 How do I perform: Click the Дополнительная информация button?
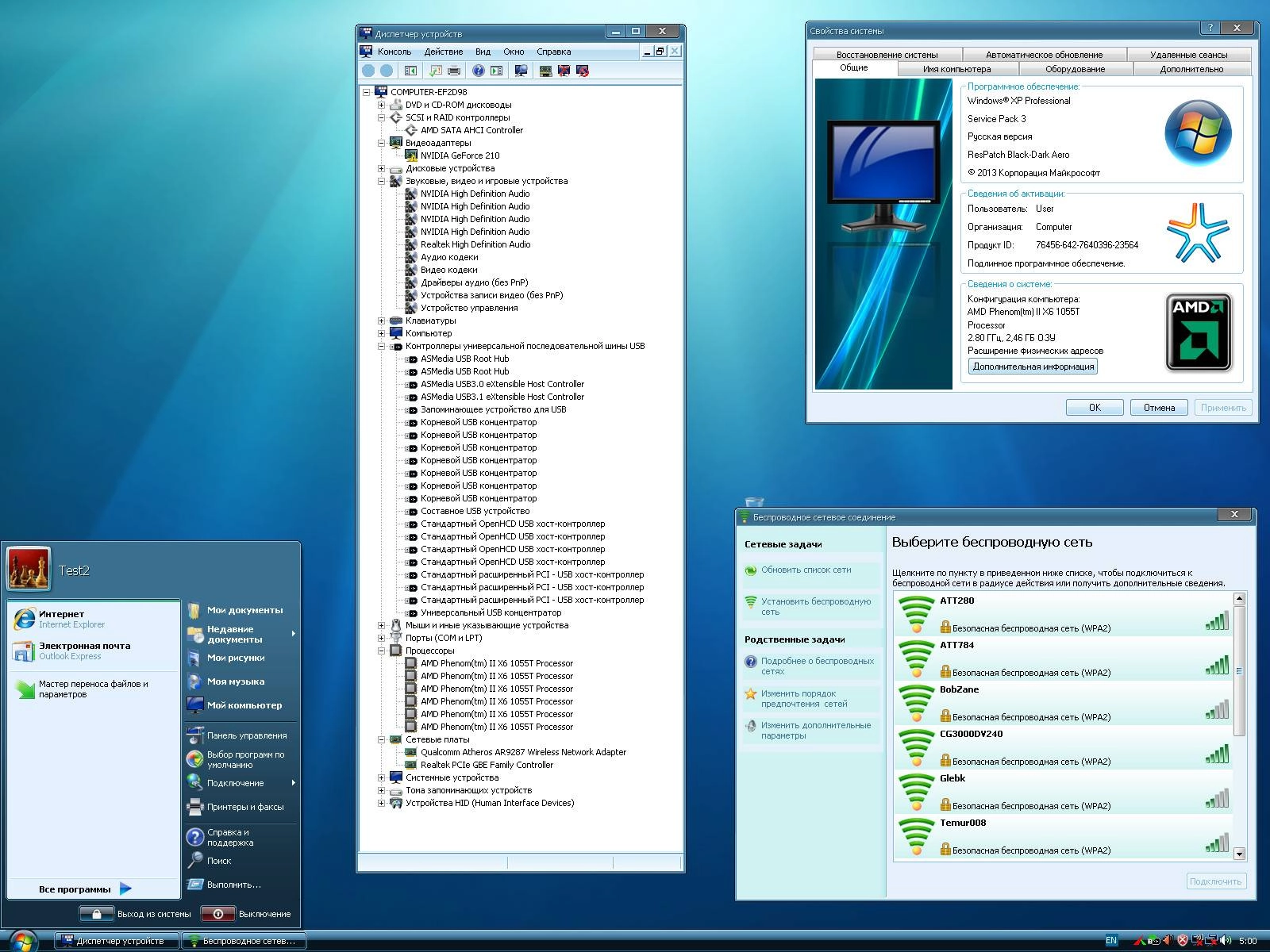(x=1032, y=366)
